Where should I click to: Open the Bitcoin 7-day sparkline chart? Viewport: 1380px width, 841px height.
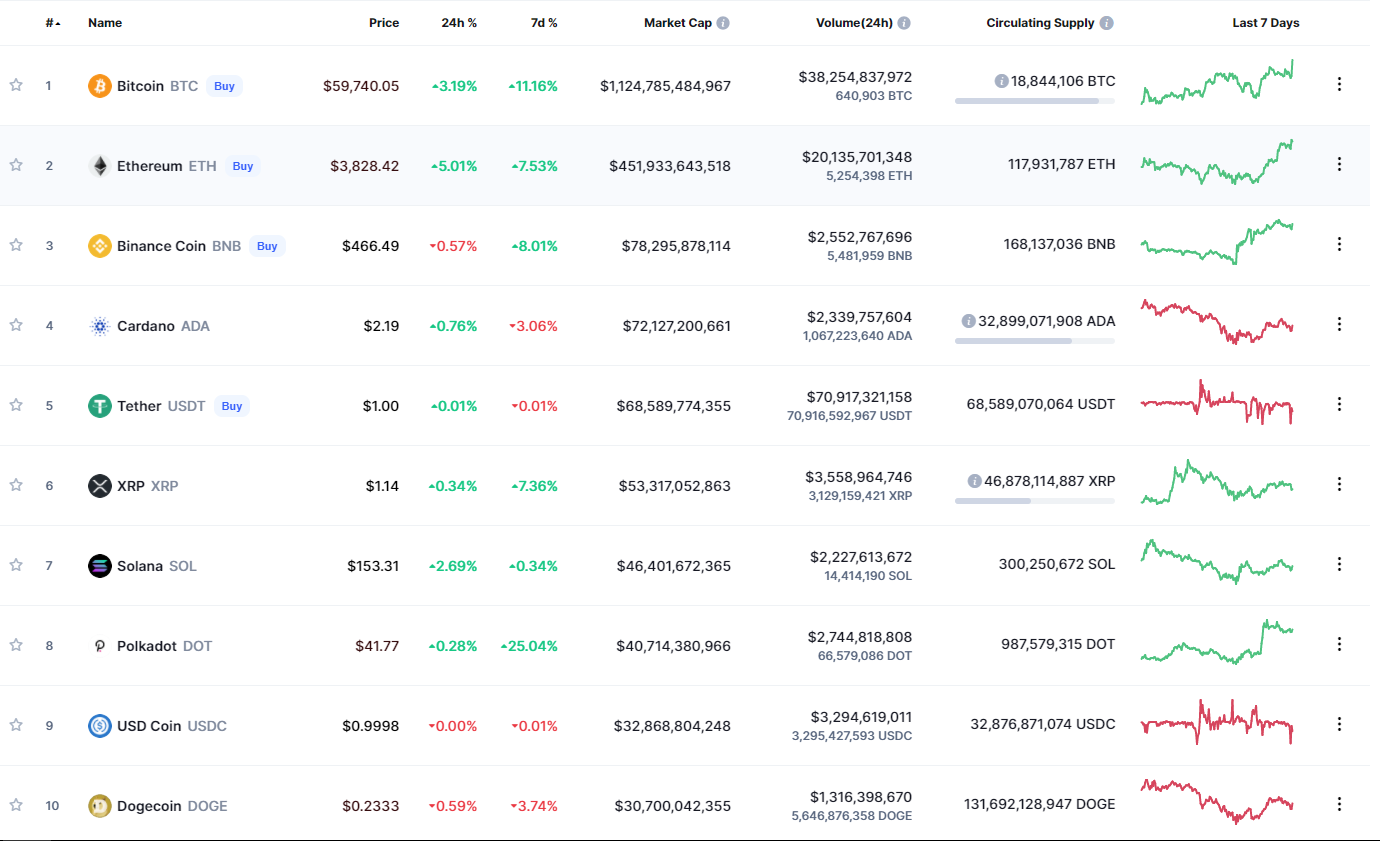coord(1217,83)
